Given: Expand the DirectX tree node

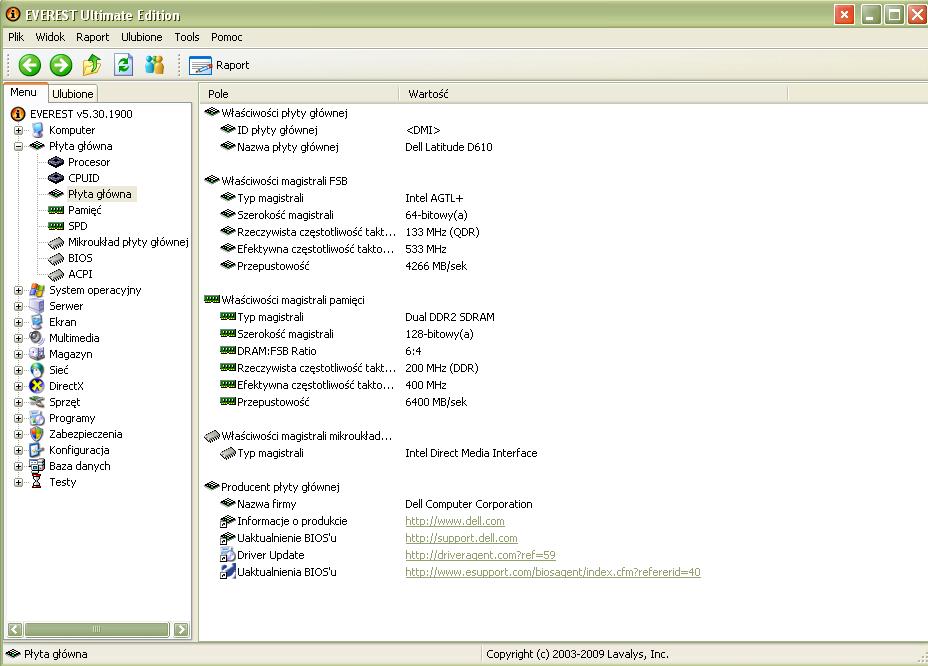Looking at the screenshot, I should pyautogui.click(x=18, y=386).
